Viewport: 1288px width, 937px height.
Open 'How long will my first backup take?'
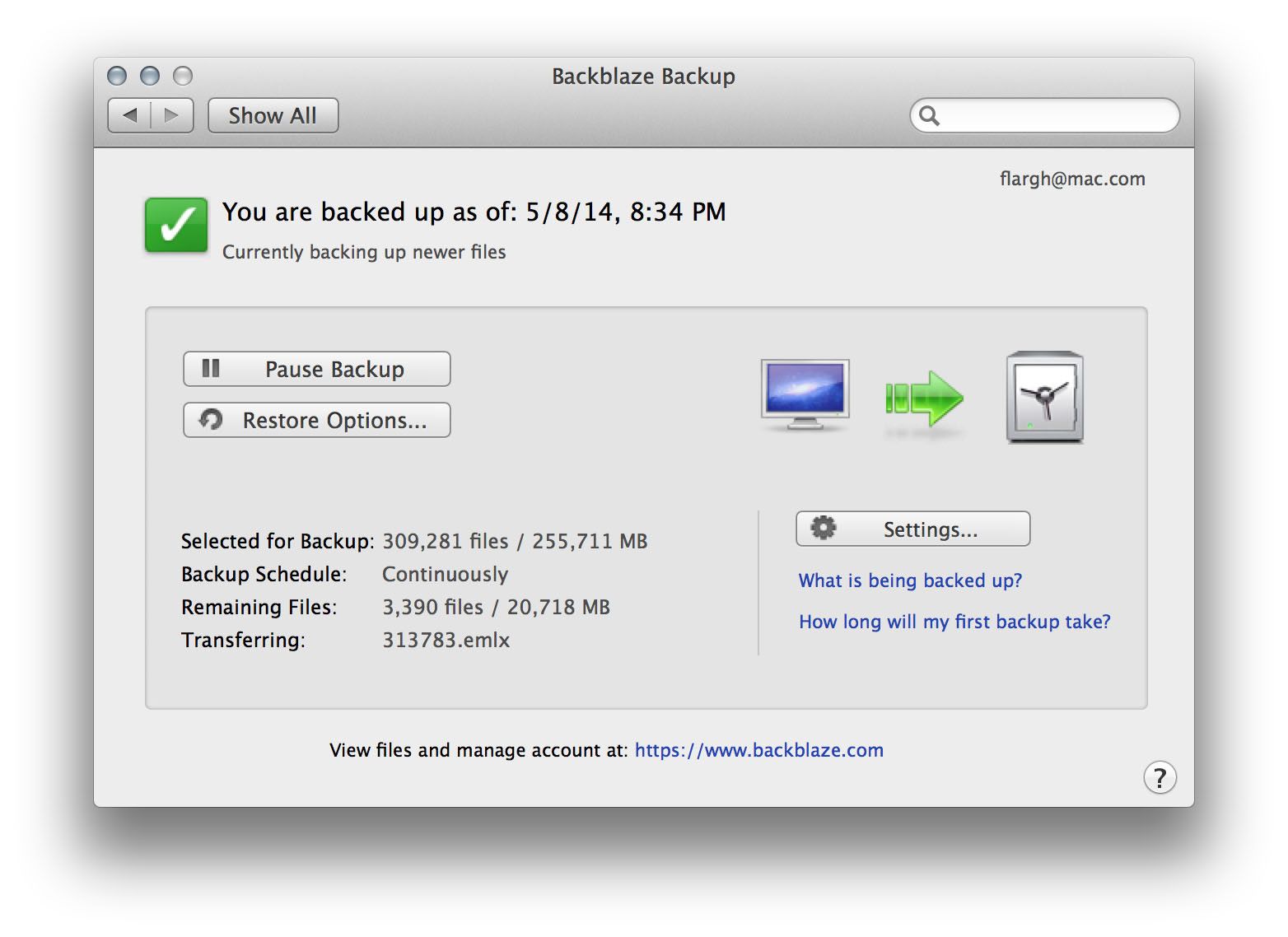point(954,622)
